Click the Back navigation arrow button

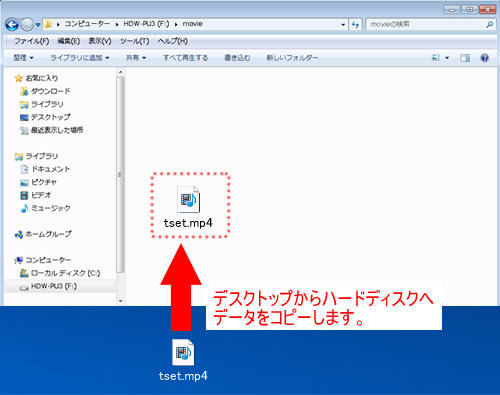coord(12,24)
